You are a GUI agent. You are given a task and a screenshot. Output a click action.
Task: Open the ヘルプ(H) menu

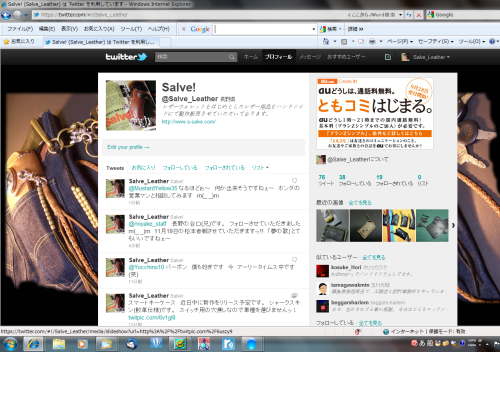click(x=159, y=29)
